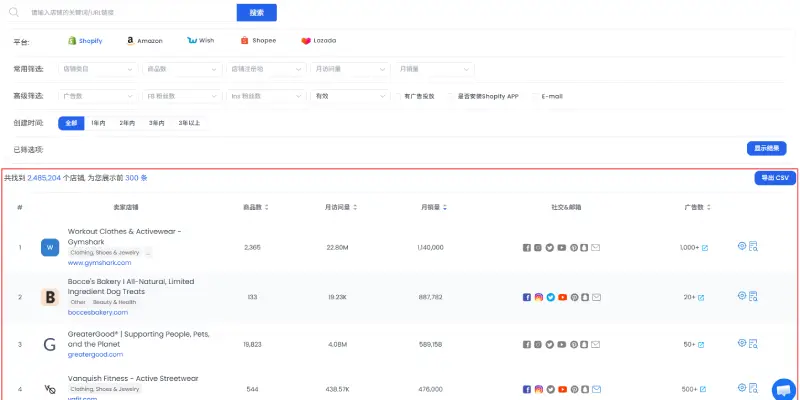
Task: Open Bocce's Bakery colored Instagram icon
Action: point(539,297)
